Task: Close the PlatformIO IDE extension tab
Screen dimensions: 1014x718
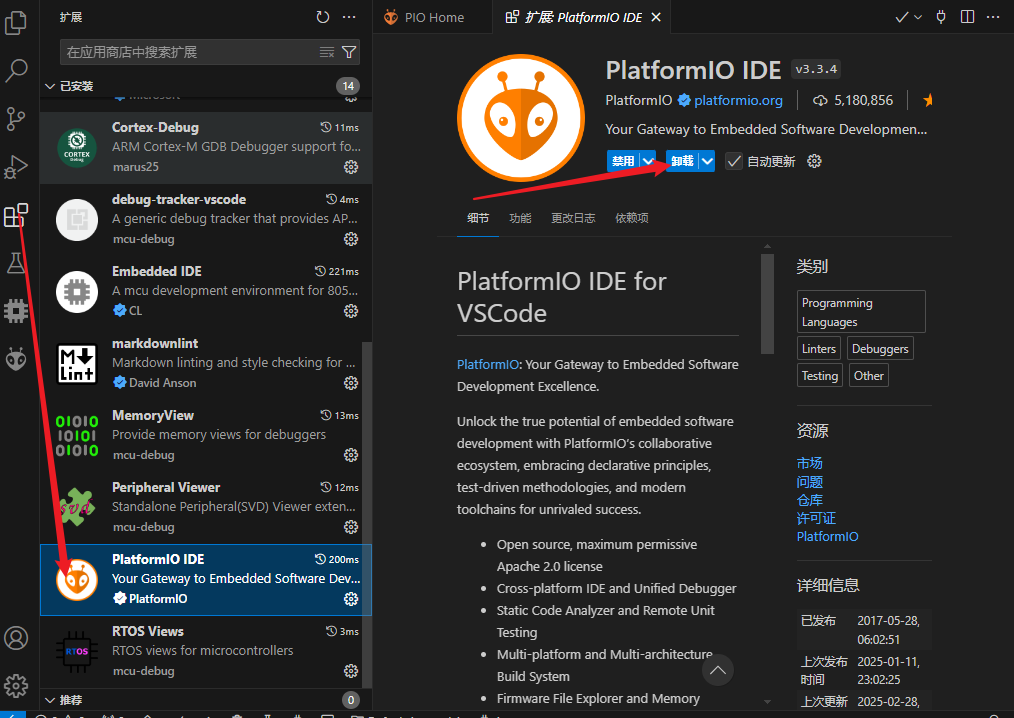Action: pyautogui.click(x=656, y=17)
